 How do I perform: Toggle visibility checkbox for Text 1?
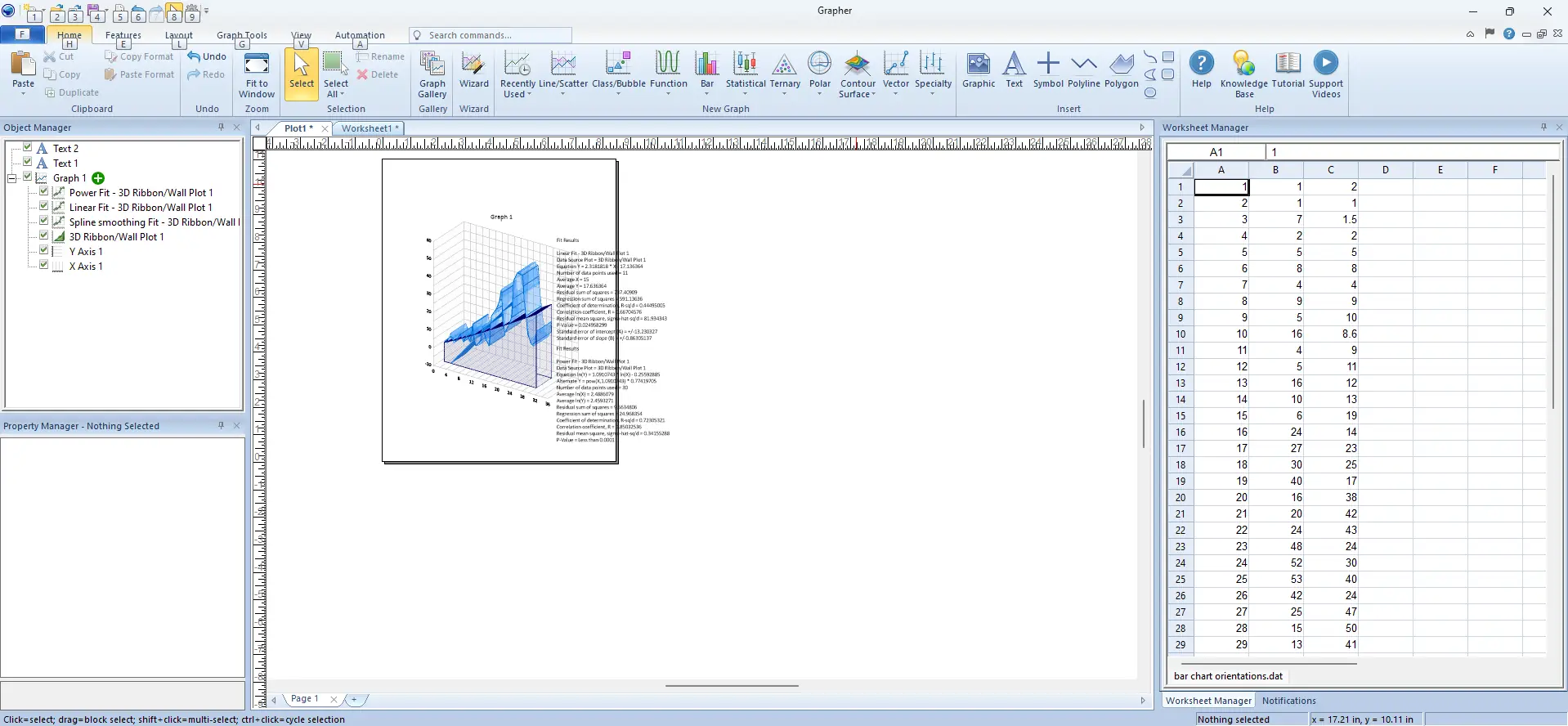point(27,163)
